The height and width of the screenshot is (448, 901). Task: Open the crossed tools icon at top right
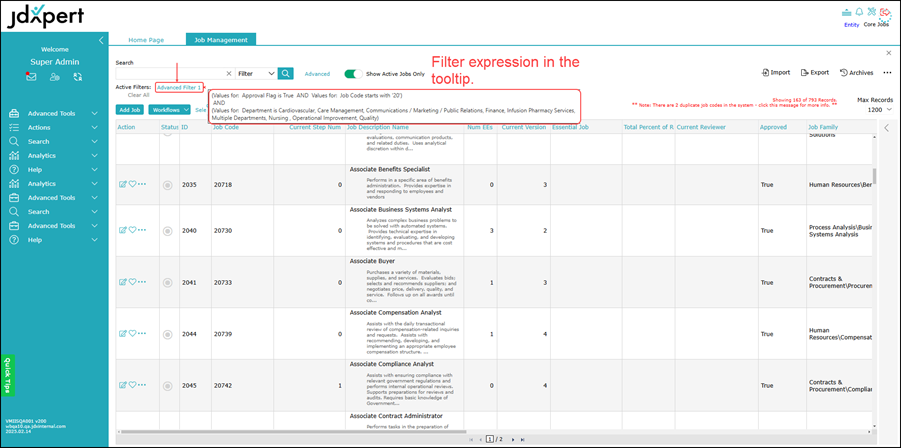pos(872,11)
